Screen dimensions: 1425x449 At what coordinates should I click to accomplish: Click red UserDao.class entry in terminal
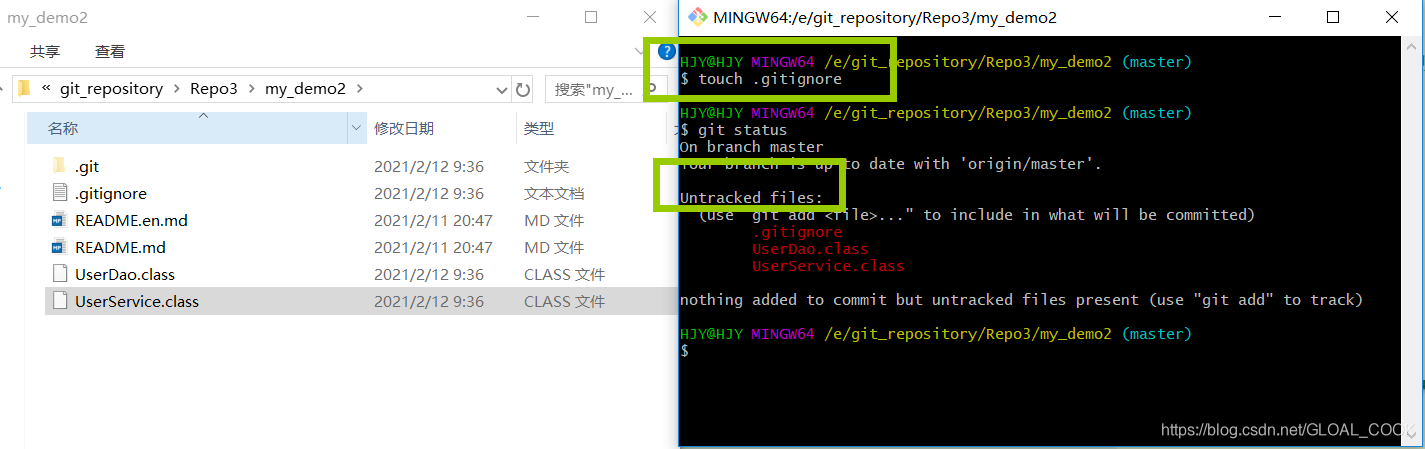[810, 249]
